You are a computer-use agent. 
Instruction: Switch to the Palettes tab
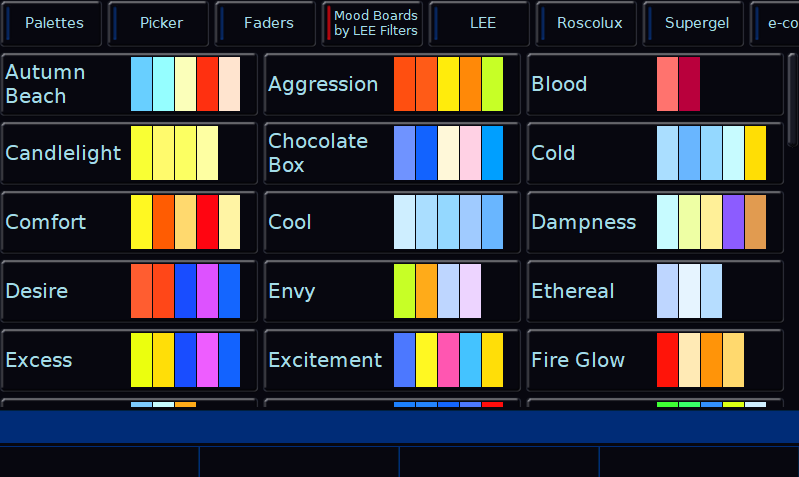[x=51, y=23]
